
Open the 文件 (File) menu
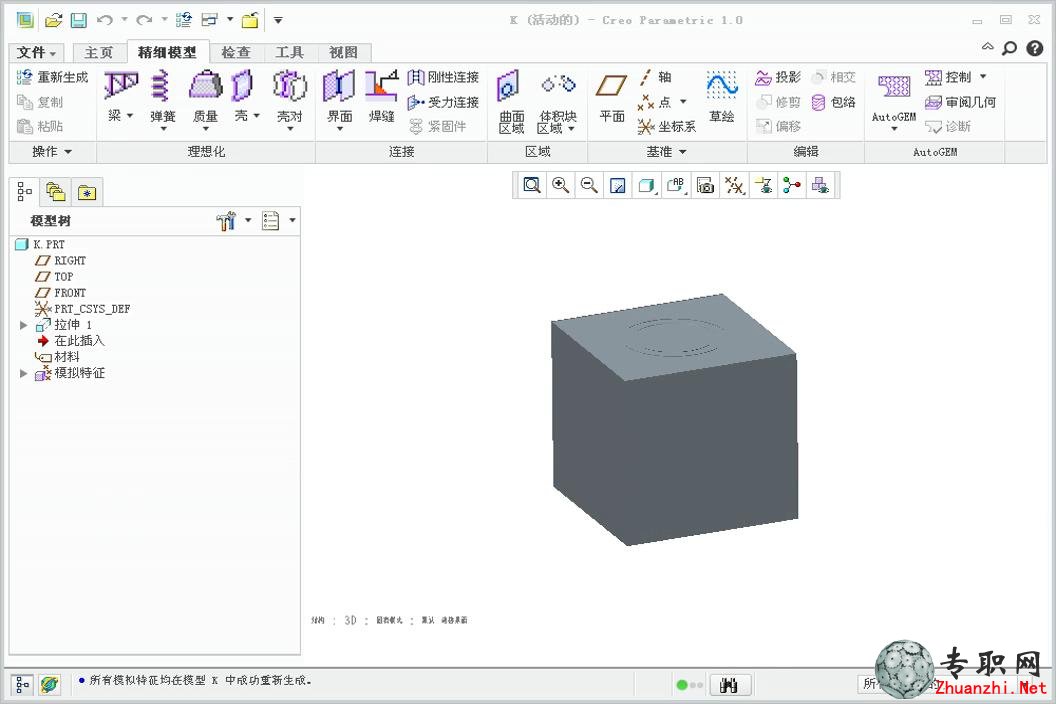click(x=36, y=53)
